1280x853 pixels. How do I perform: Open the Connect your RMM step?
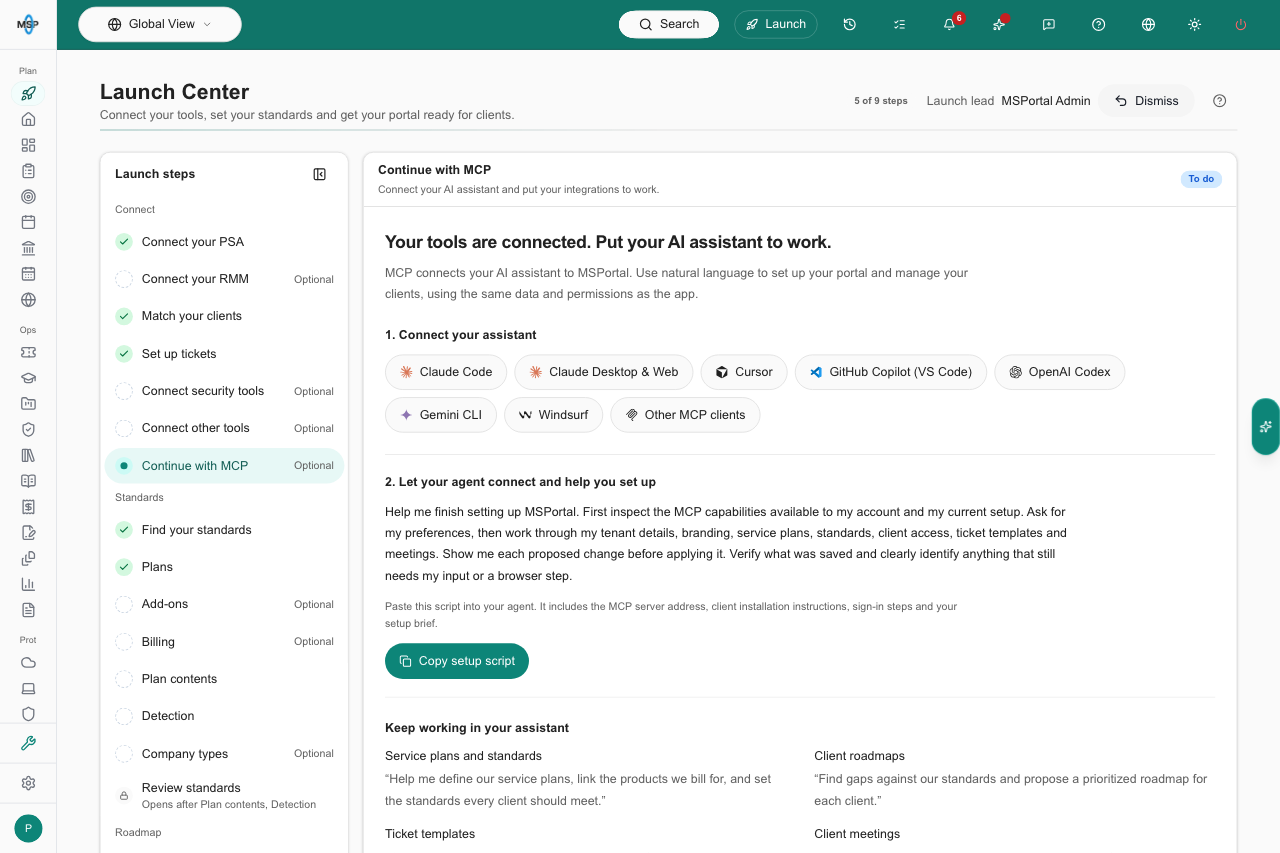(x=225, y=279)
